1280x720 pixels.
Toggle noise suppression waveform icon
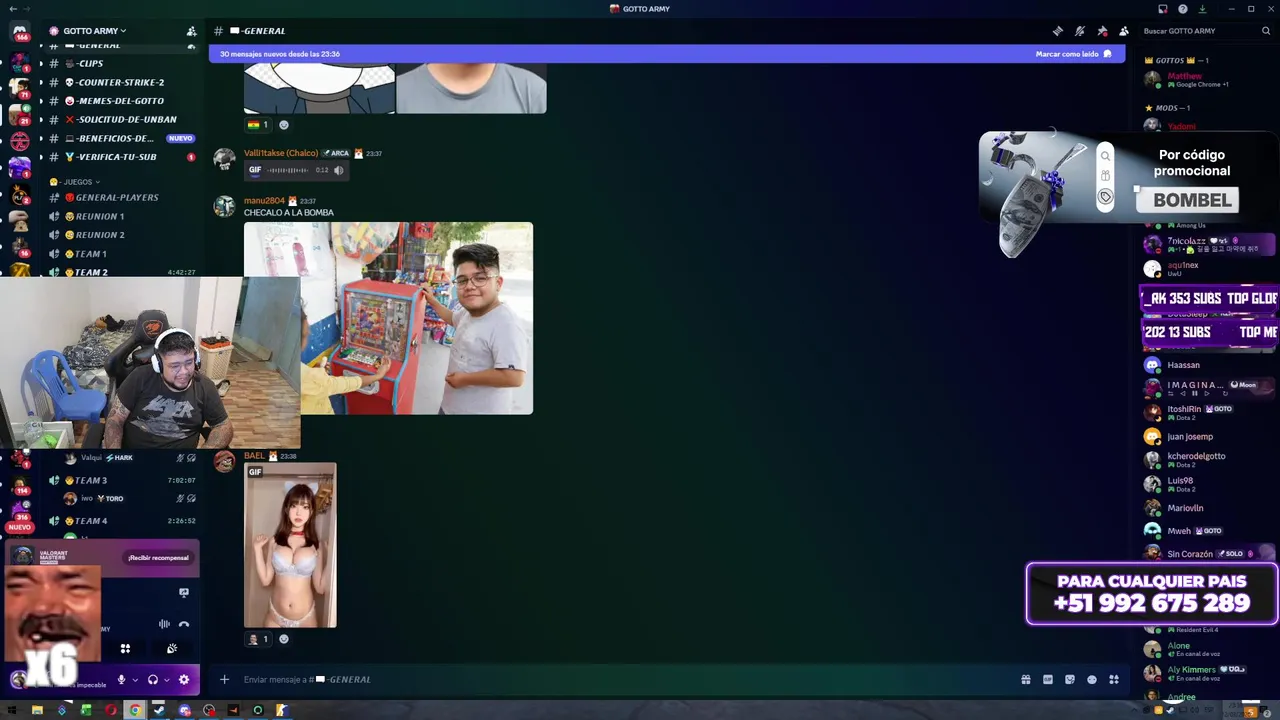(164, 624)
